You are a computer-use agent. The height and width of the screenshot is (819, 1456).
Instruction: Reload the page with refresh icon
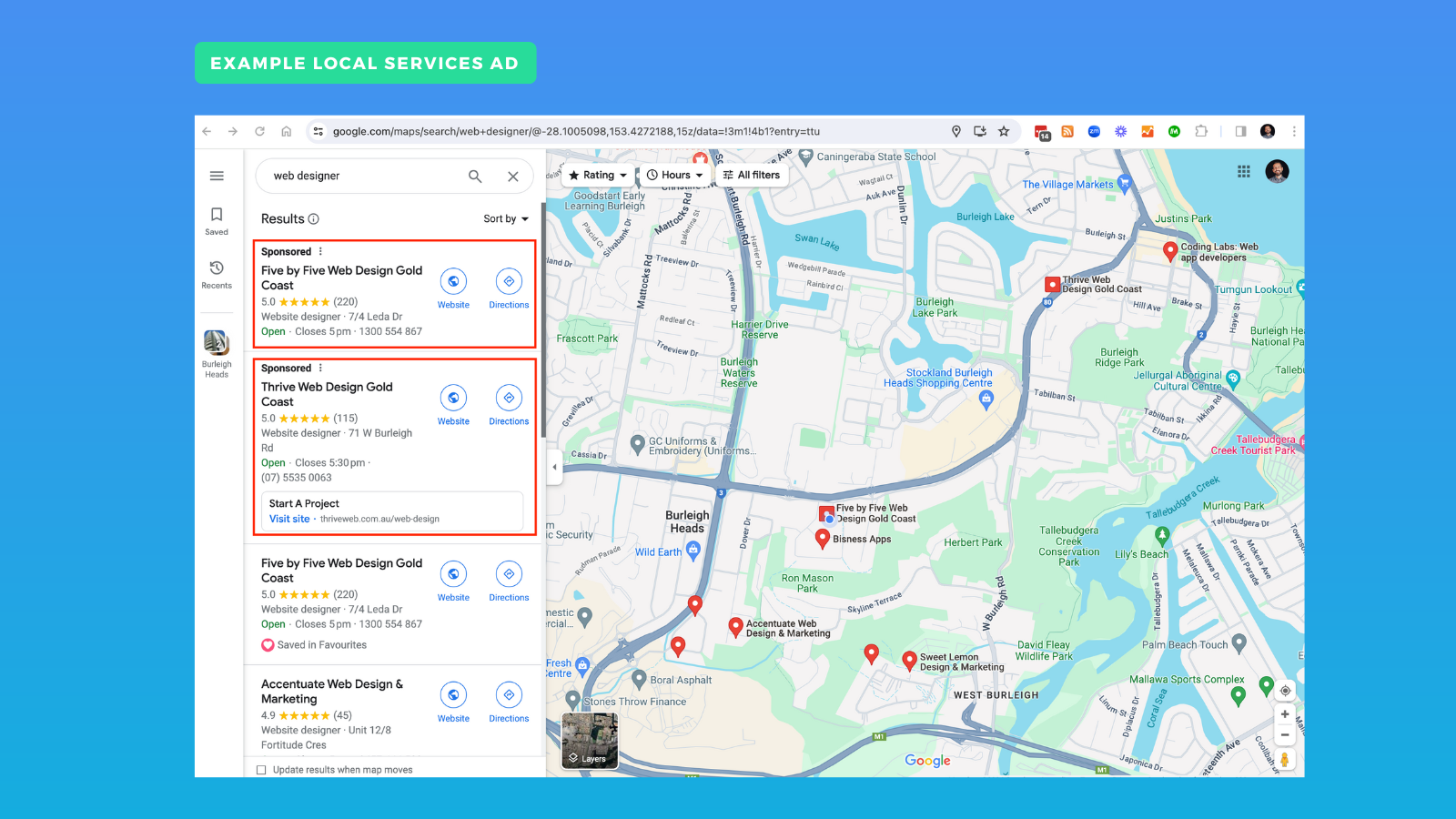pyautogui.click(x=259, y=131)
